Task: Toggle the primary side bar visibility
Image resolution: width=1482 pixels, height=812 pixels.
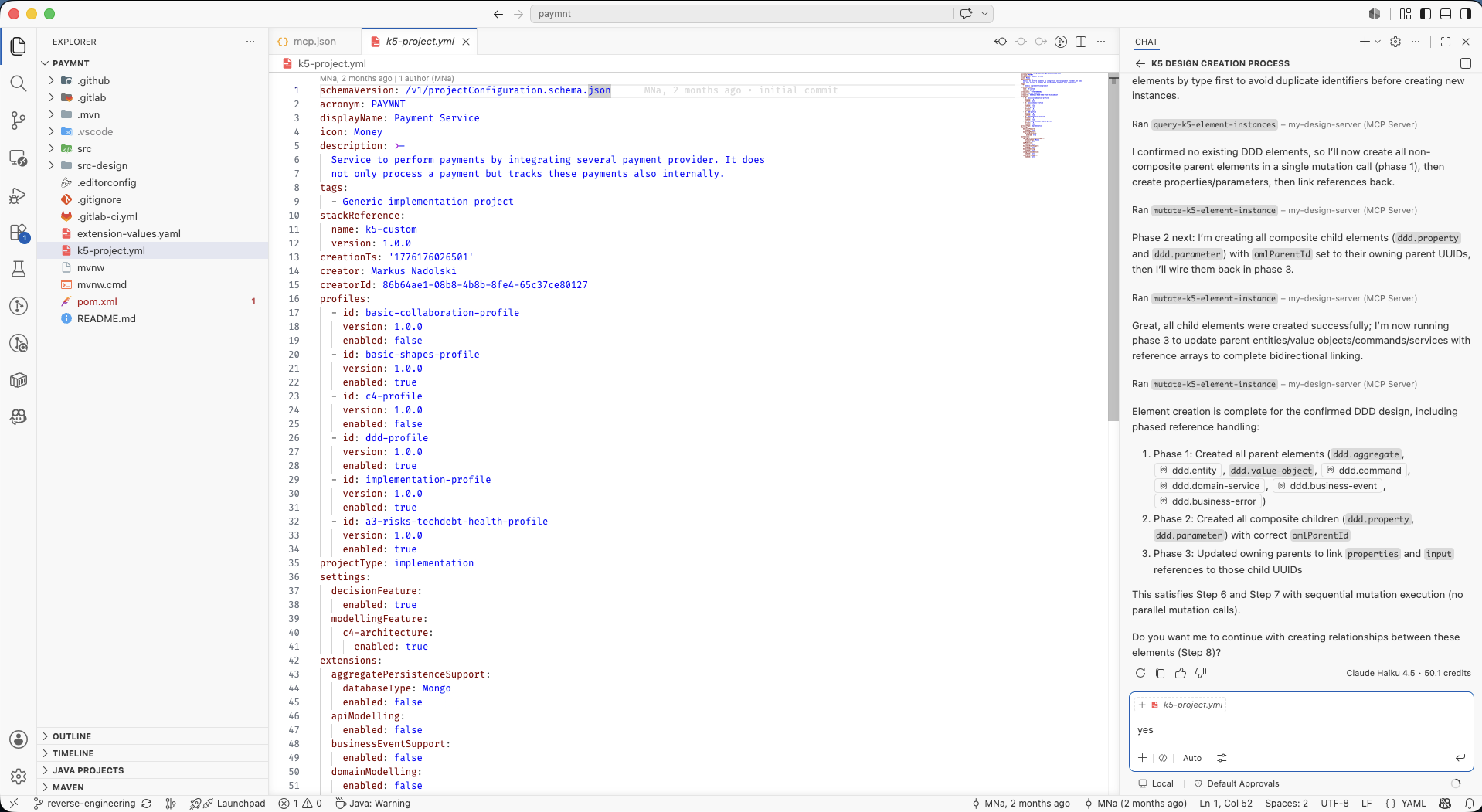Action: (x=1426, y=14)
